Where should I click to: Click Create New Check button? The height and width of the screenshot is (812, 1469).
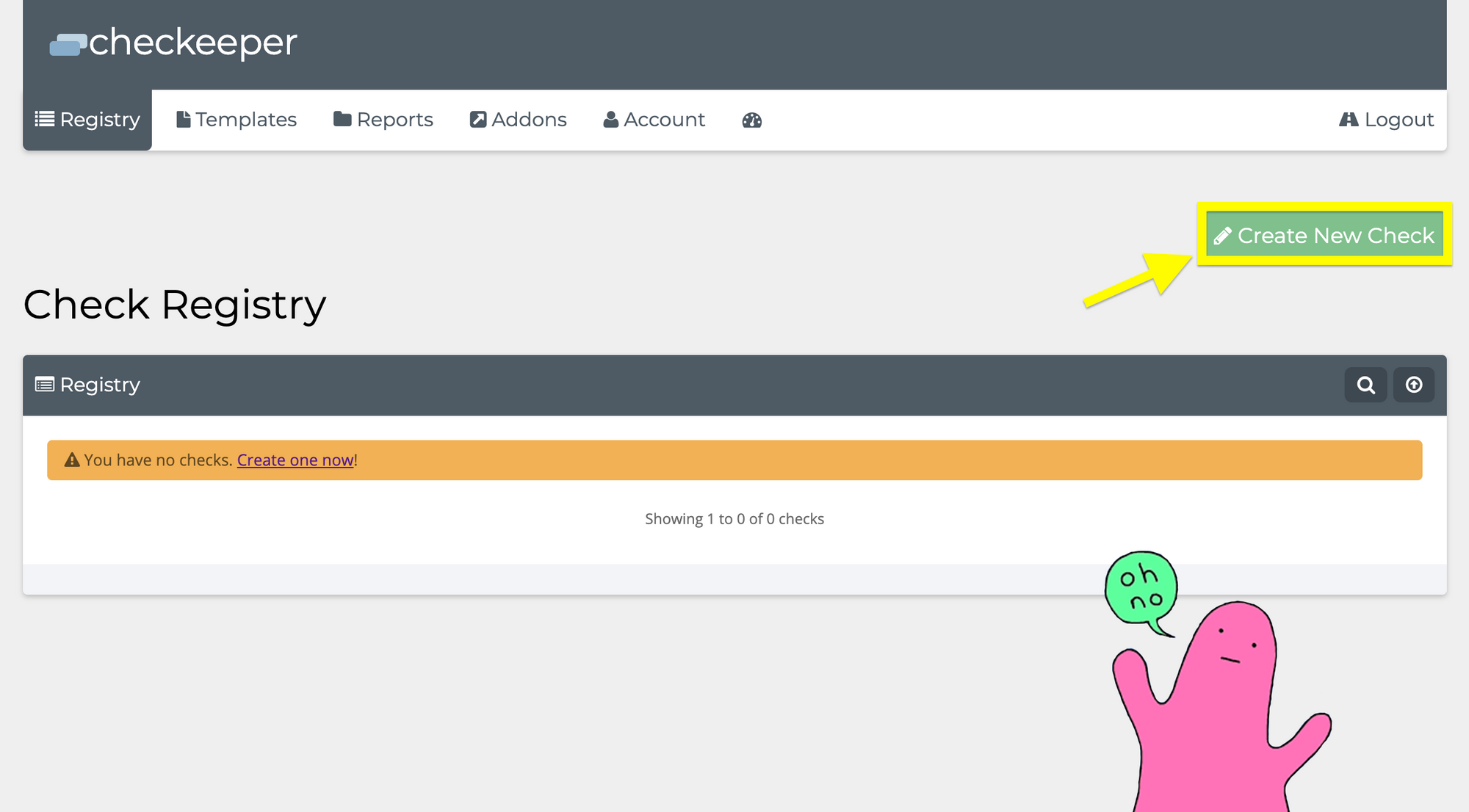(1324, 235)
